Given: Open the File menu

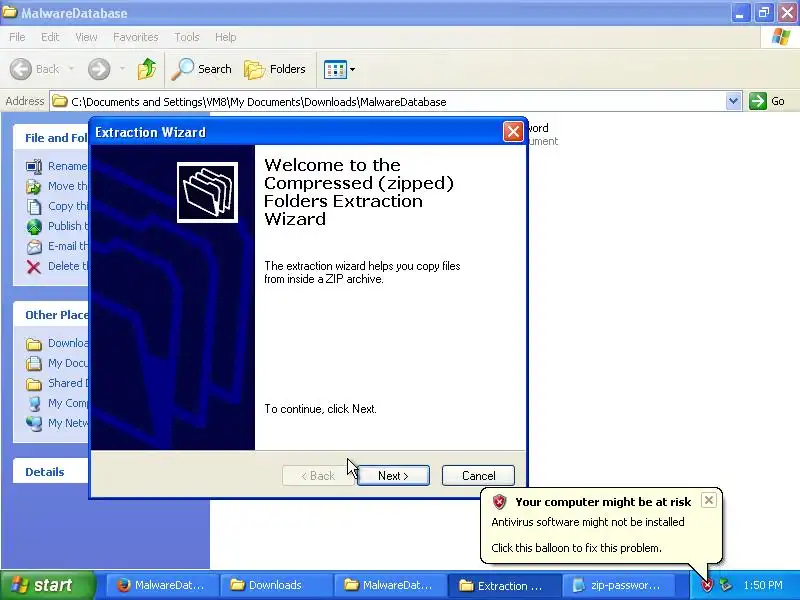Looking at the screenshot, I should [x=17, y=37].
